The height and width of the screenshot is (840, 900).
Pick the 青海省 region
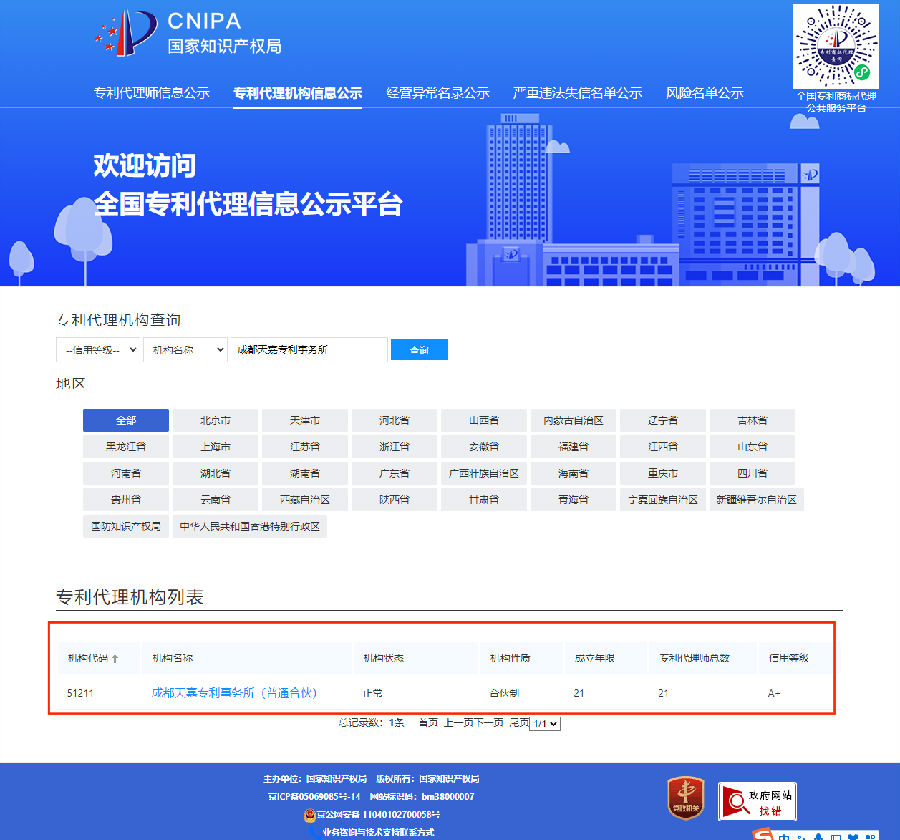tap(573, 500)
